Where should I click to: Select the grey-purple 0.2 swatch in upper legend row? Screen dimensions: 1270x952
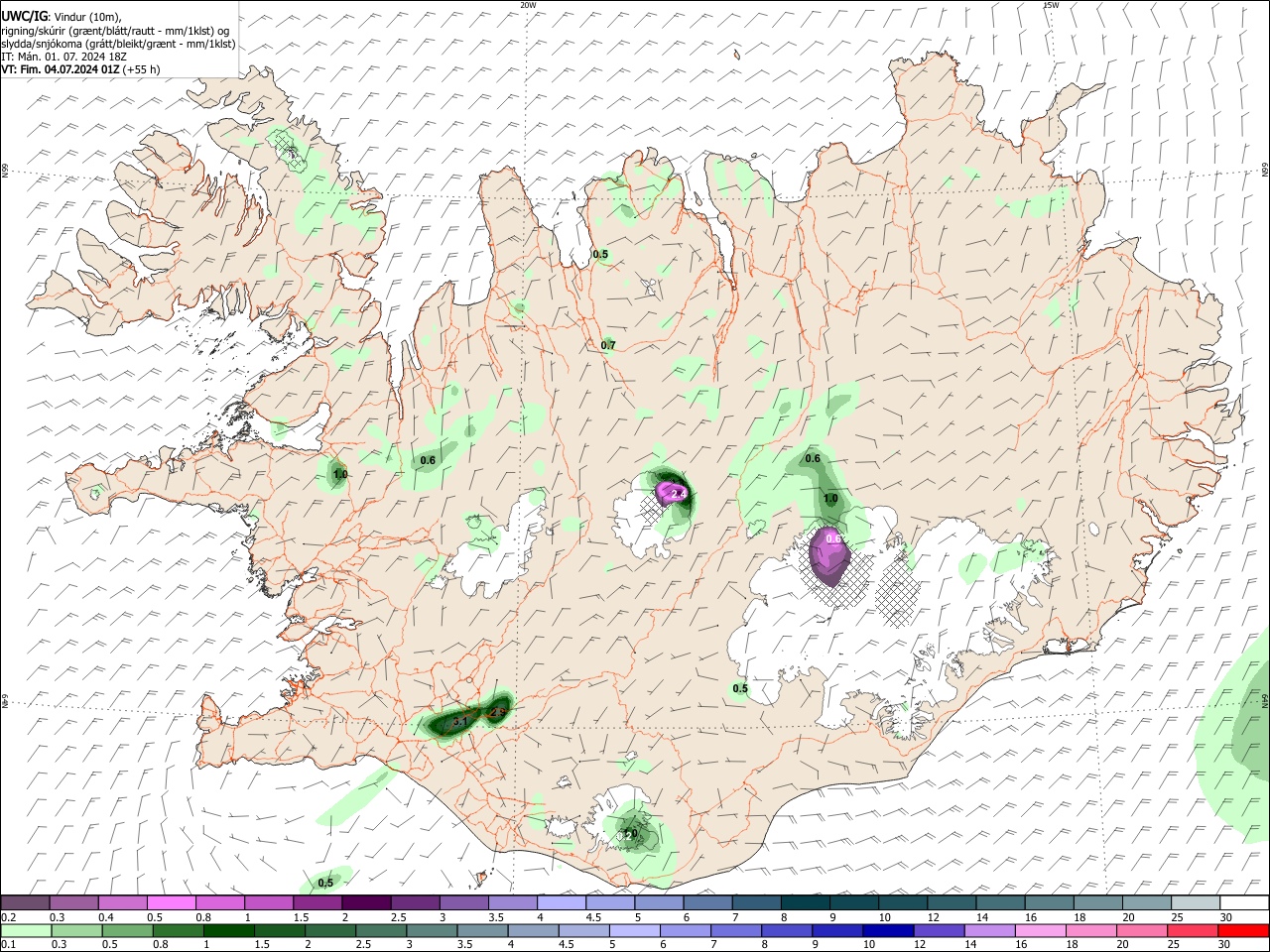pyautogui.click(x=25, y=903)
